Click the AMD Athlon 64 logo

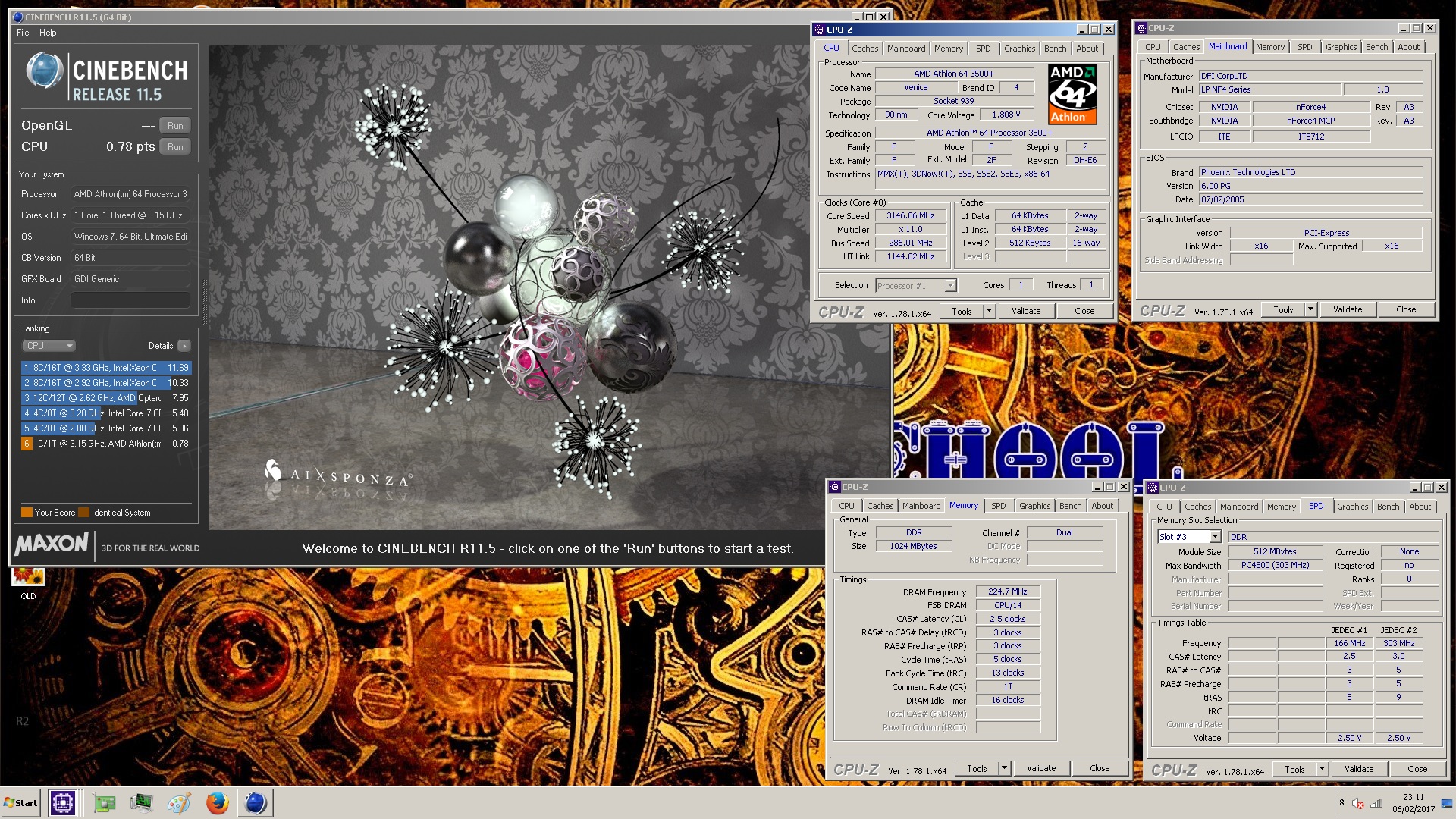click(1072, 94)
